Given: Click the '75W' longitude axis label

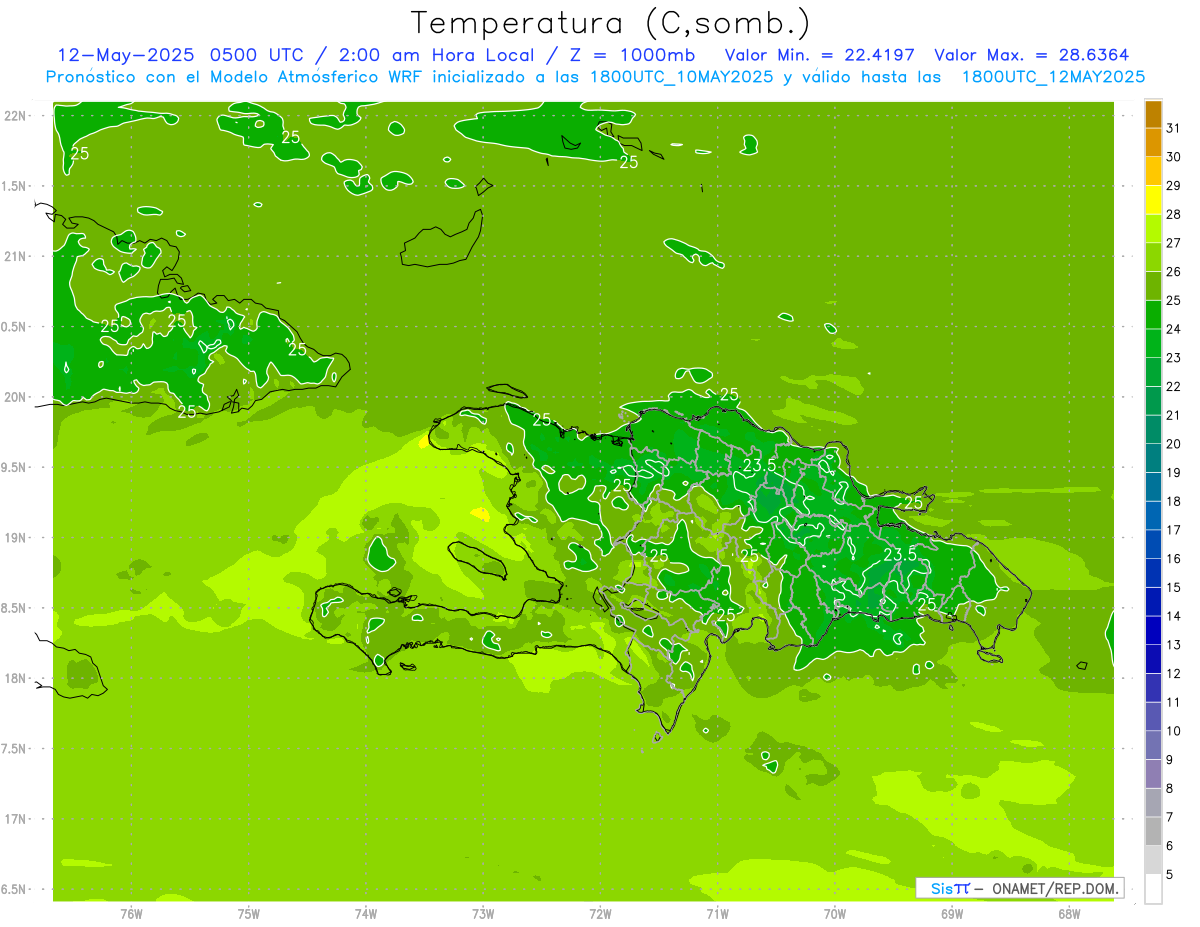Looking at the screenshot, I should coord(248,914).
